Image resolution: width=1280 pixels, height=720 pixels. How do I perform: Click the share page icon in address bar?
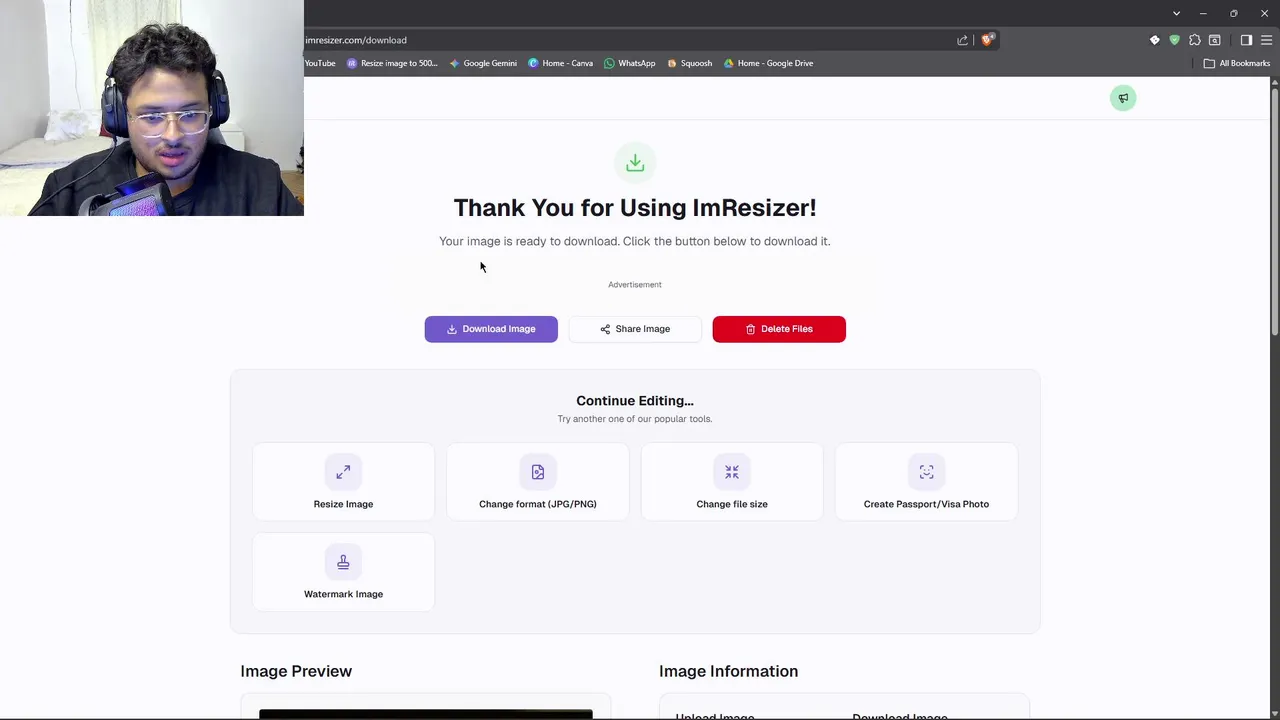[962, 40]
